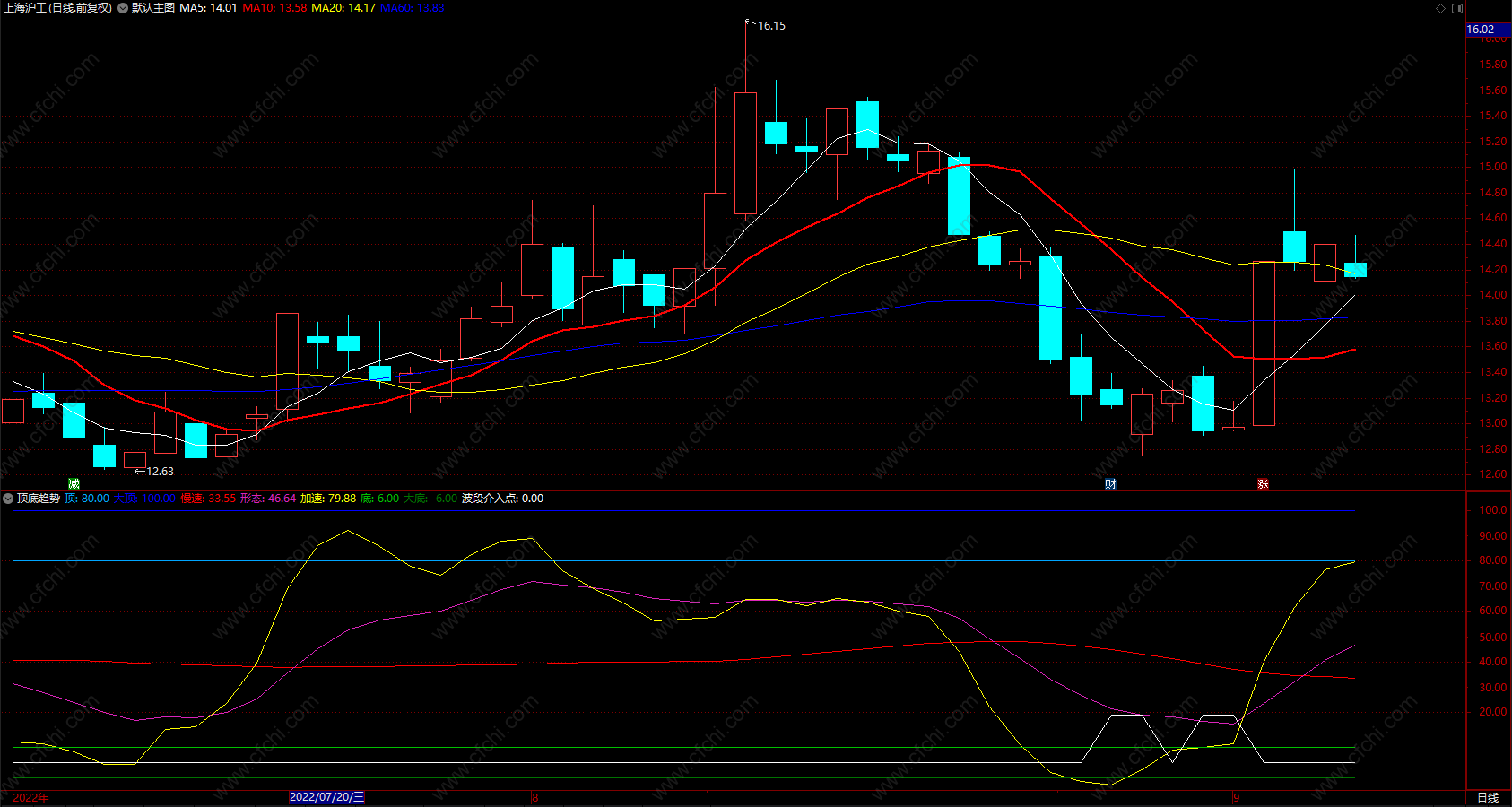Click the 14.00 price axis label
The width and height of the screenshot is (1512, 807).
click(1493, 295)
